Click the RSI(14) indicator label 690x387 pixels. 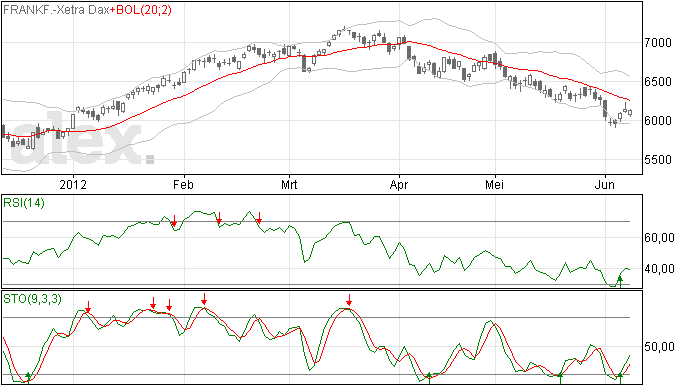tap(24, 203)
